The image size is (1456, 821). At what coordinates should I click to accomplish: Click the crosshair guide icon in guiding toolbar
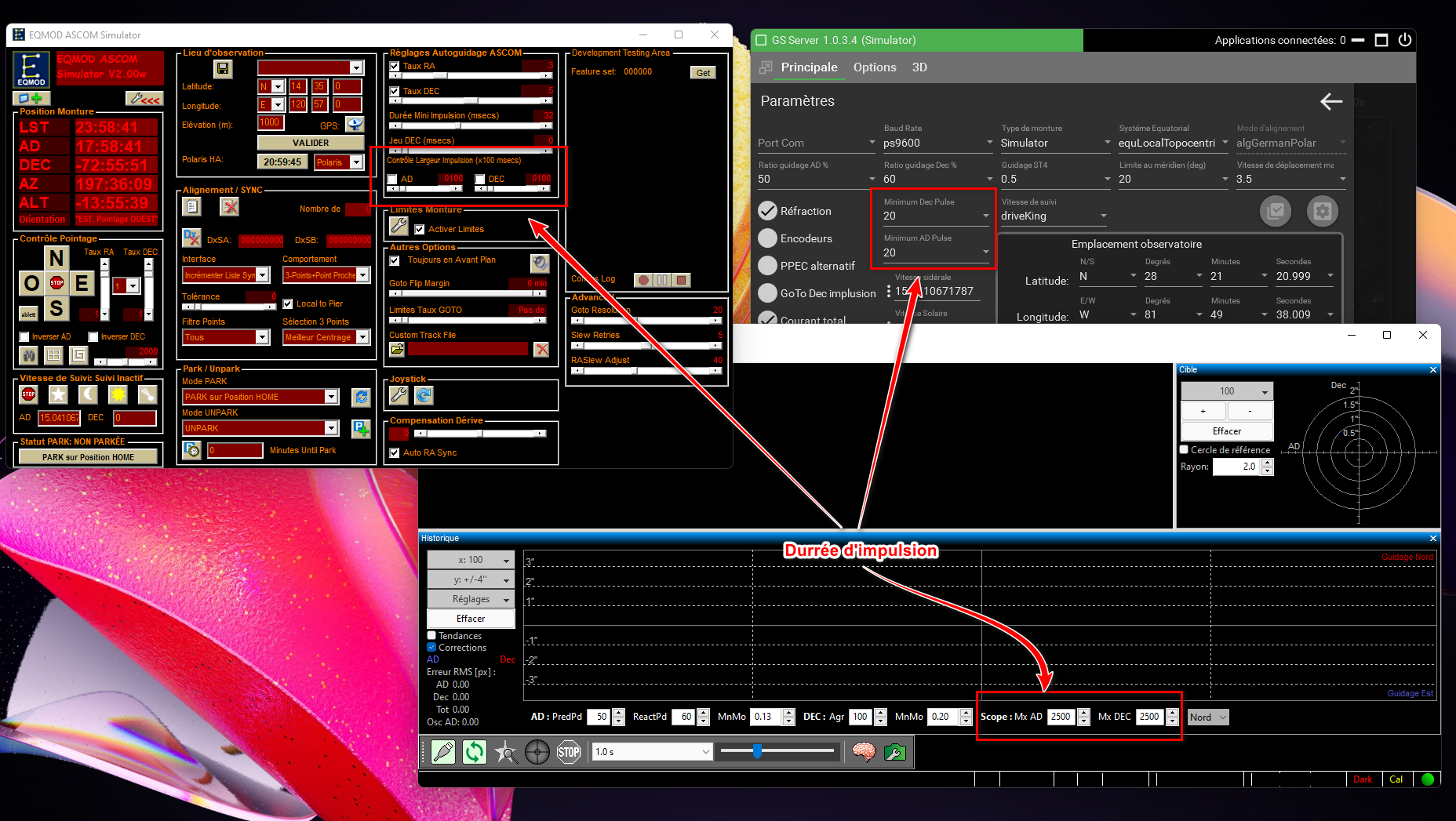(537, 753)
